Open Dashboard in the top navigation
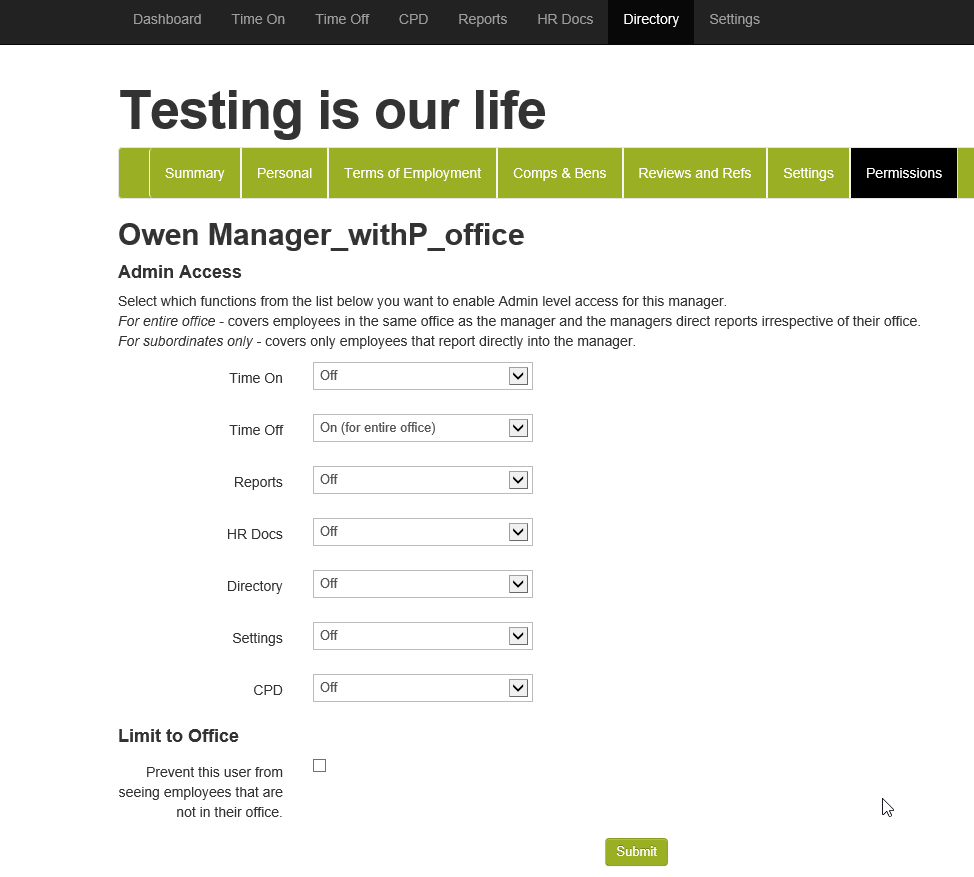Viewport: 974px width, 877px height. 167,19
